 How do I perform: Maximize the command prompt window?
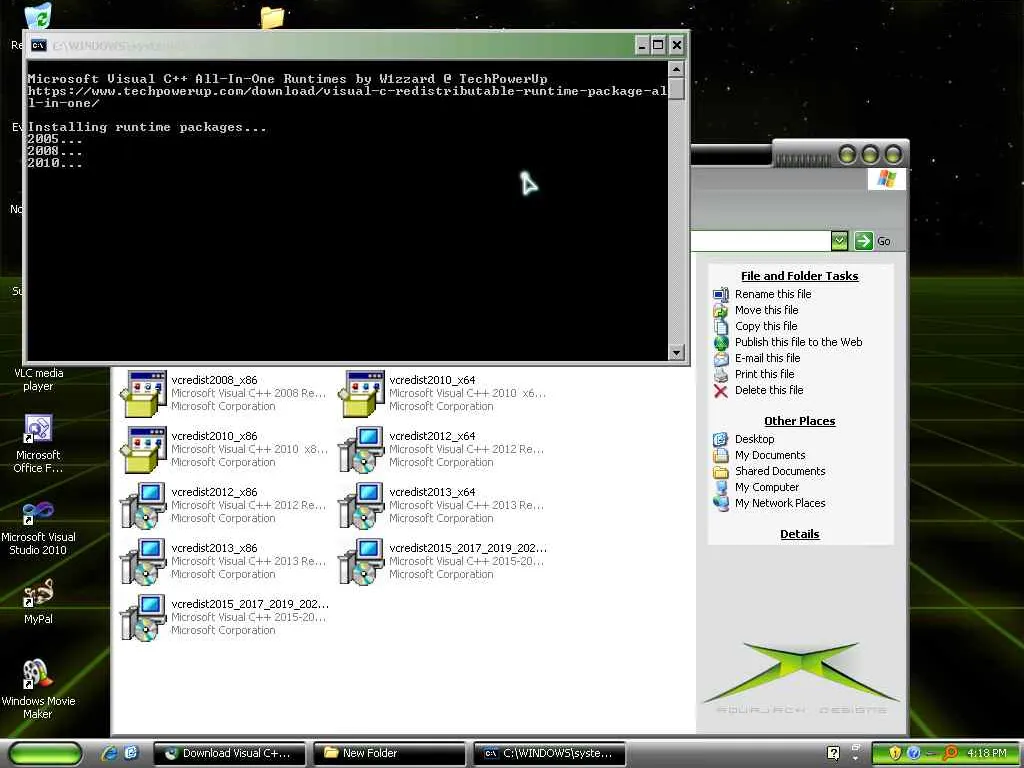pyautogui.click(x=658, y=45)
